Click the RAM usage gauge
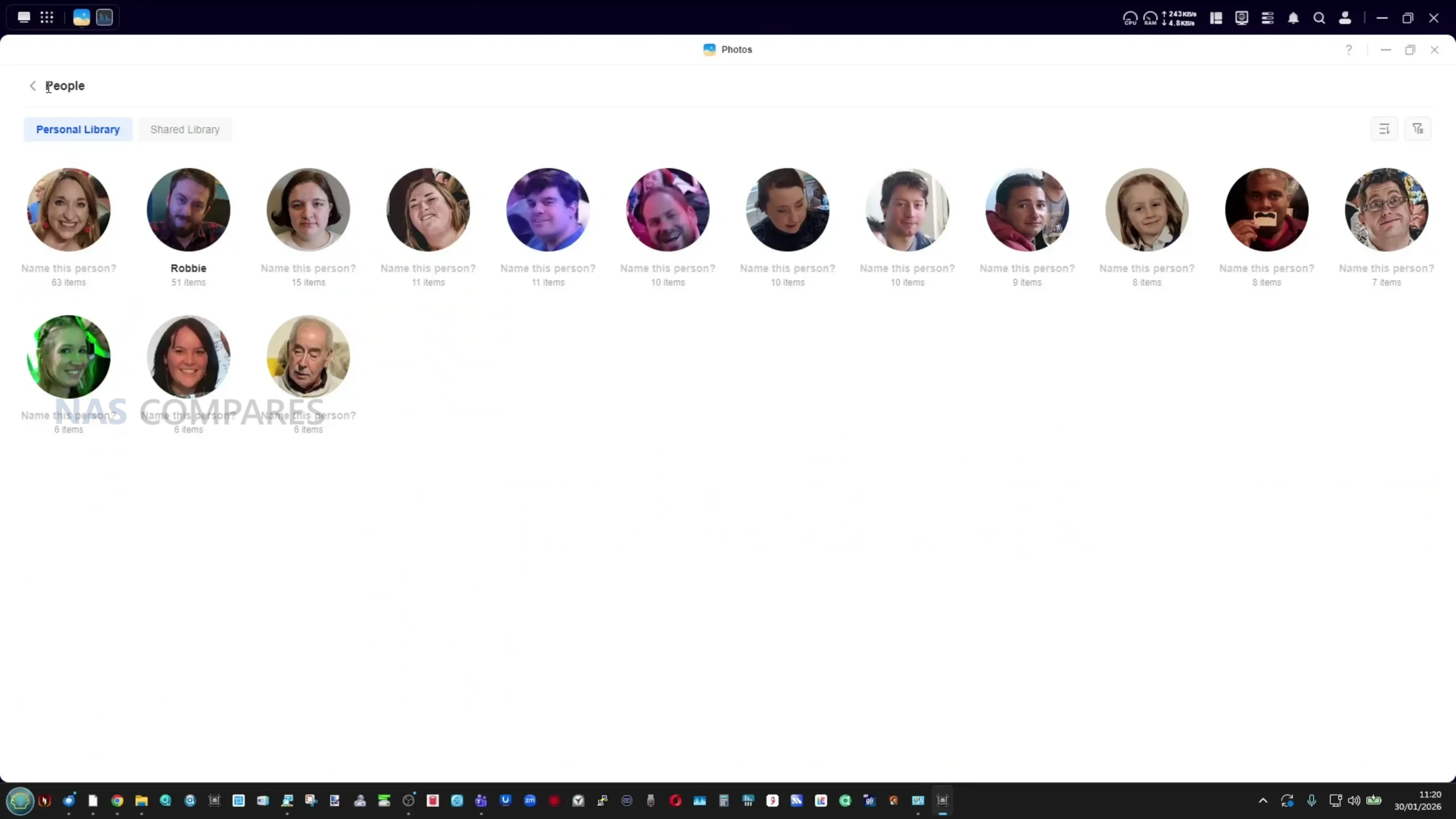1456x819 pixels. (1150, 18)
